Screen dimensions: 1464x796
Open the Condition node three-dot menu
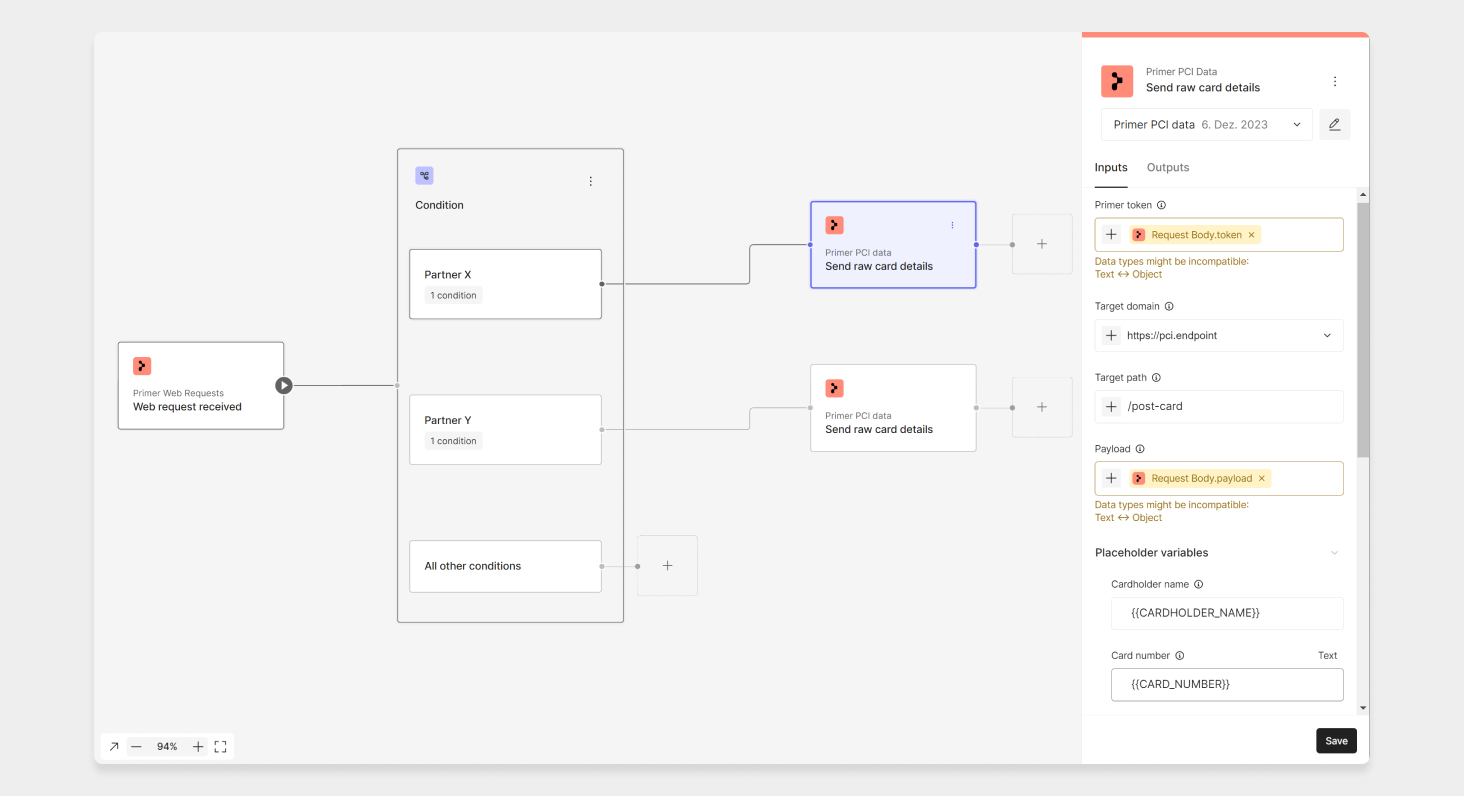tap(590, 181)
